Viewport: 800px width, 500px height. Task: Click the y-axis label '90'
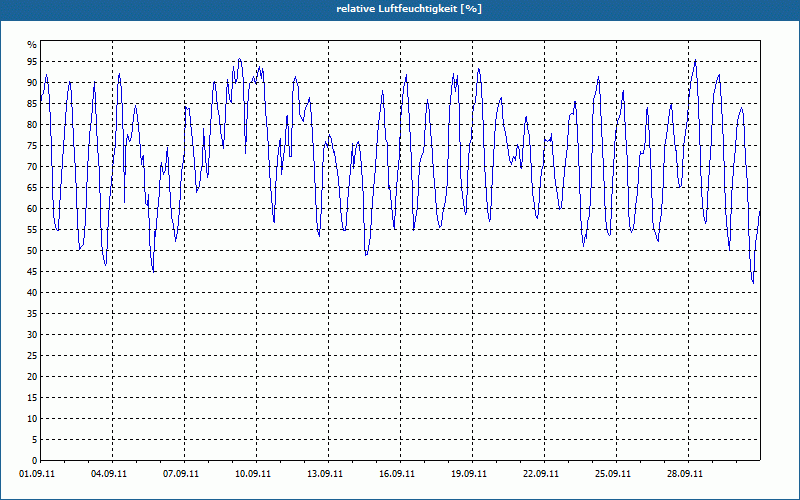pos(32,83)
